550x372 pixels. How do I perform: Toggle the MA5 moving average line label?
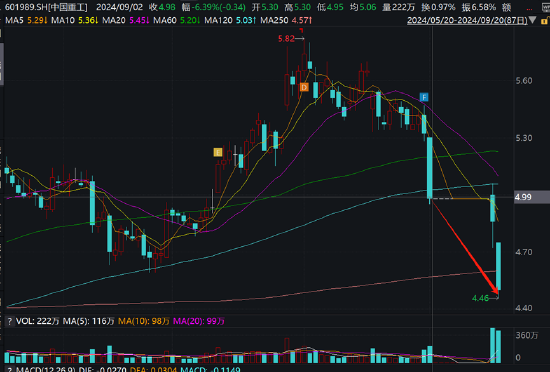pyautogui.click(x=26, y=20)
